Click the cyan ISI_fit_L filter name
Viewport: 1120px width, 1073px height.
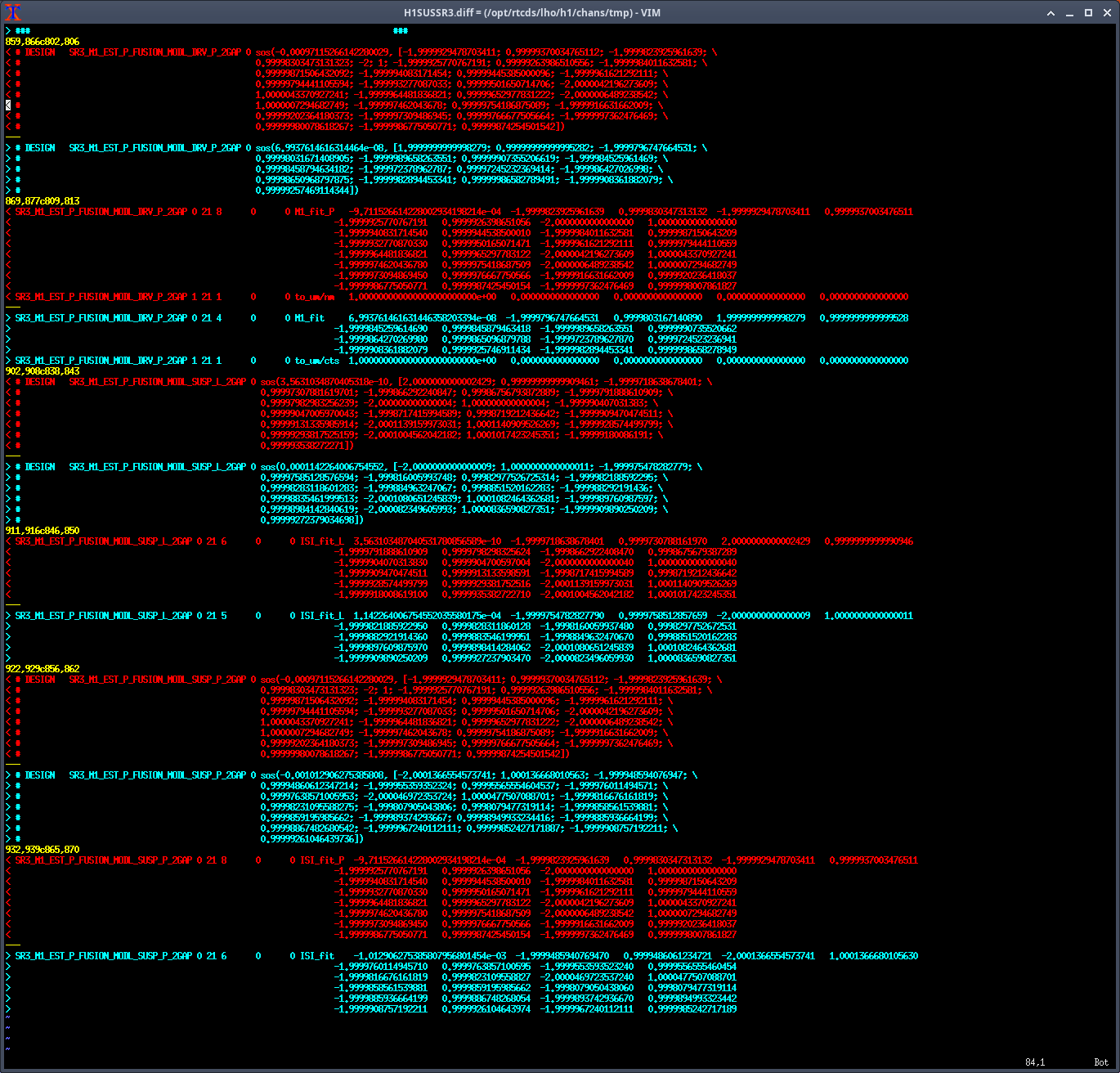click(322, 616)
